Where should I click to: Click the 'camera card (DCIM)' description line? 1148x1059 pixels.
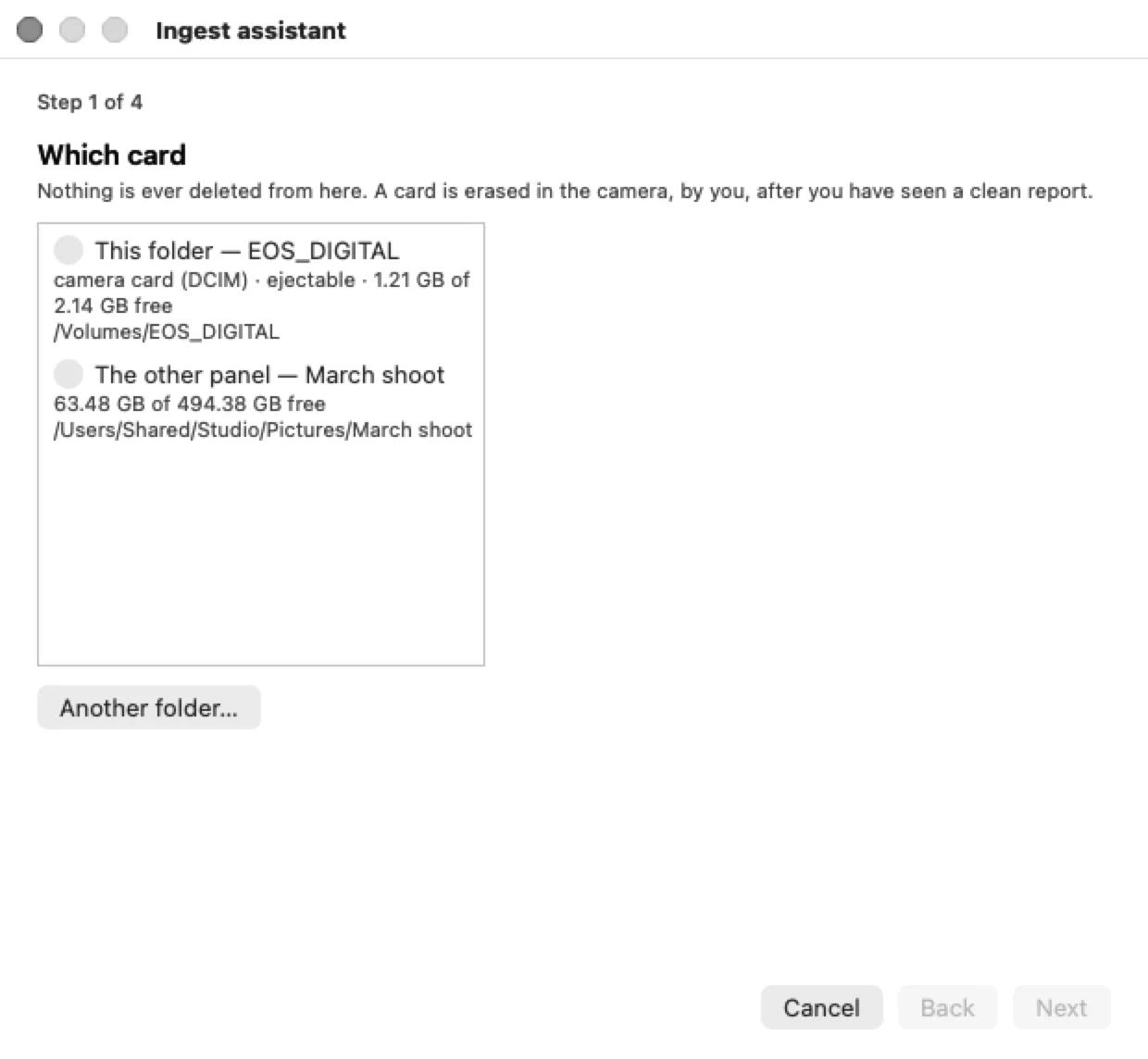[x=262, y=293]
